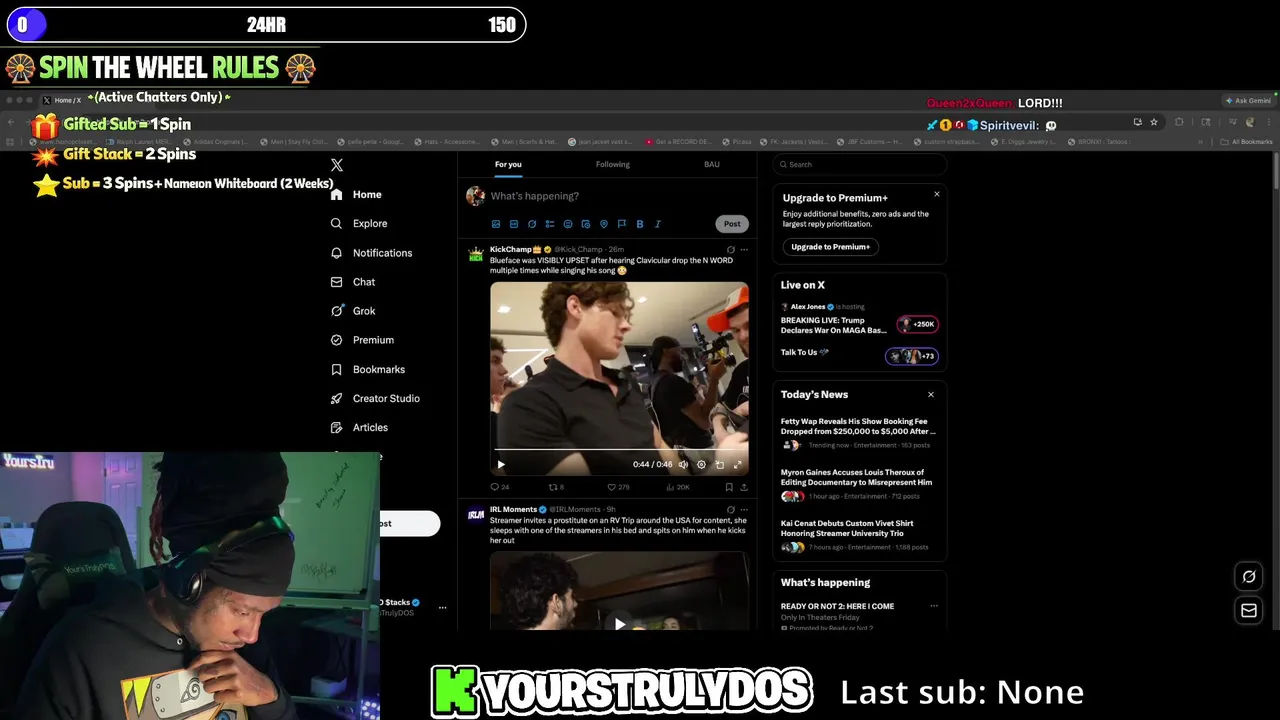The width and height of the screenshot is (1280, 720).
Task: Repost the KickChamp post
Action: click(556, 487)
